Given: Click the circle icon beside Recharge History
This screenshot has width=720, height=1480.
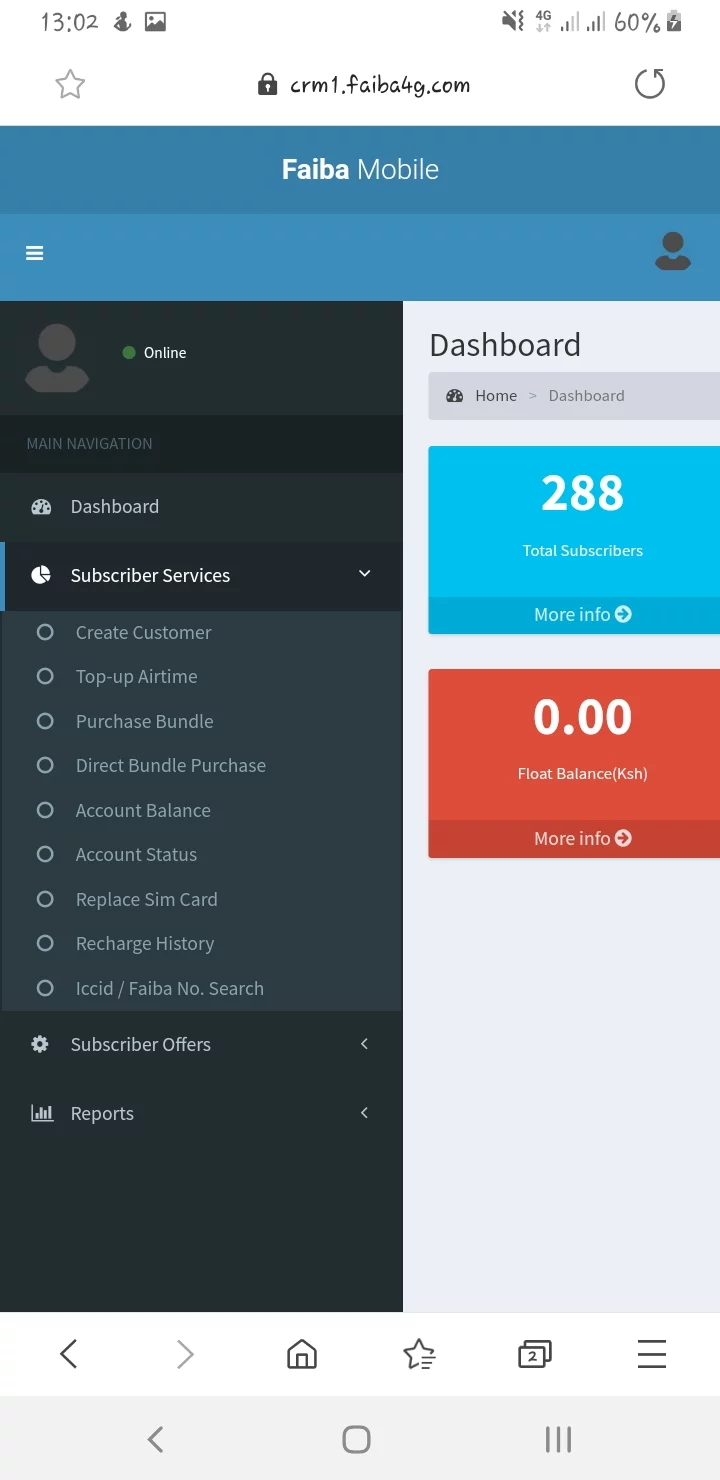Looking at the screenshot, I should click(x=45, y=943).
